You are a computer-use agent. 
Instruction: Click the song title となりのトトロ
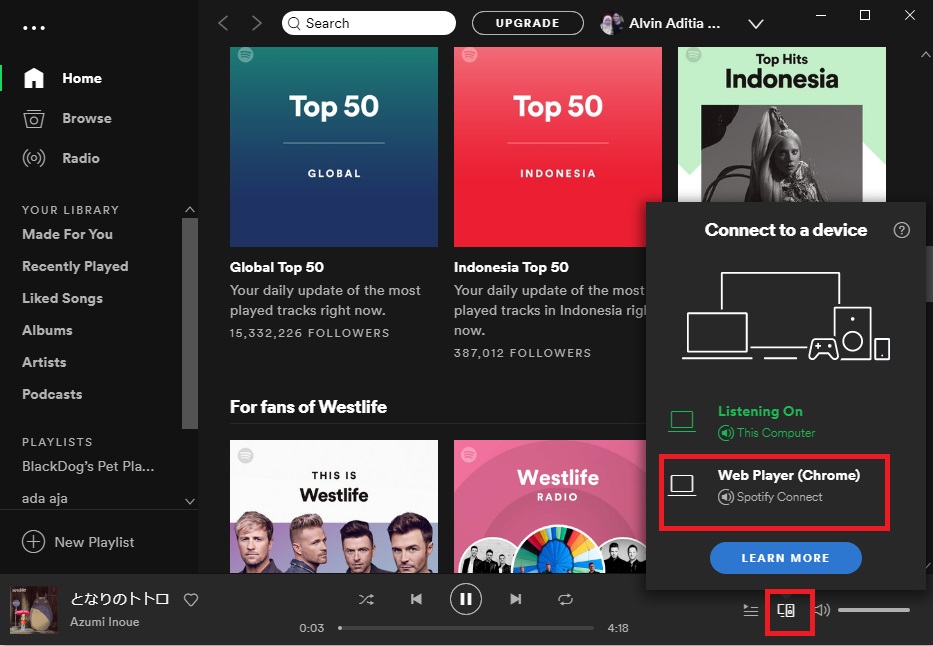coord(120,598)
